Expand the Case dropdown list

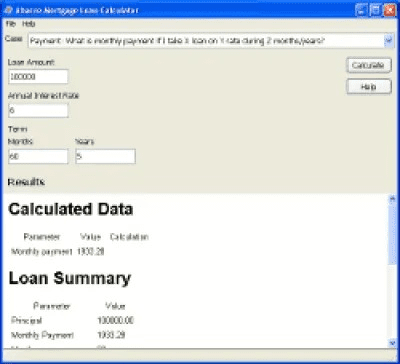(x=388, y=41)
